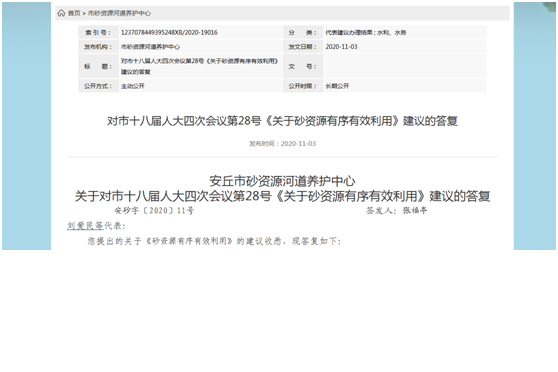
Task: Select the 发文日期 label cell
Action: tap(303, 47)
